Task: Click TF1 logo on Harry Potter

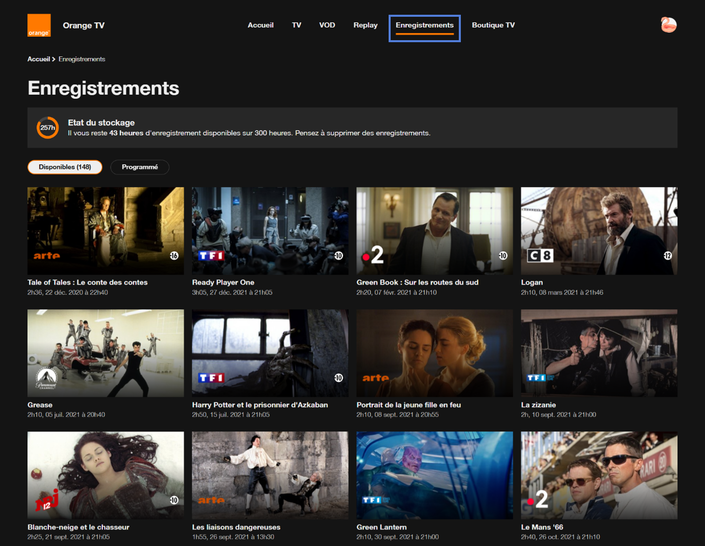Action: tap(211, 378)
